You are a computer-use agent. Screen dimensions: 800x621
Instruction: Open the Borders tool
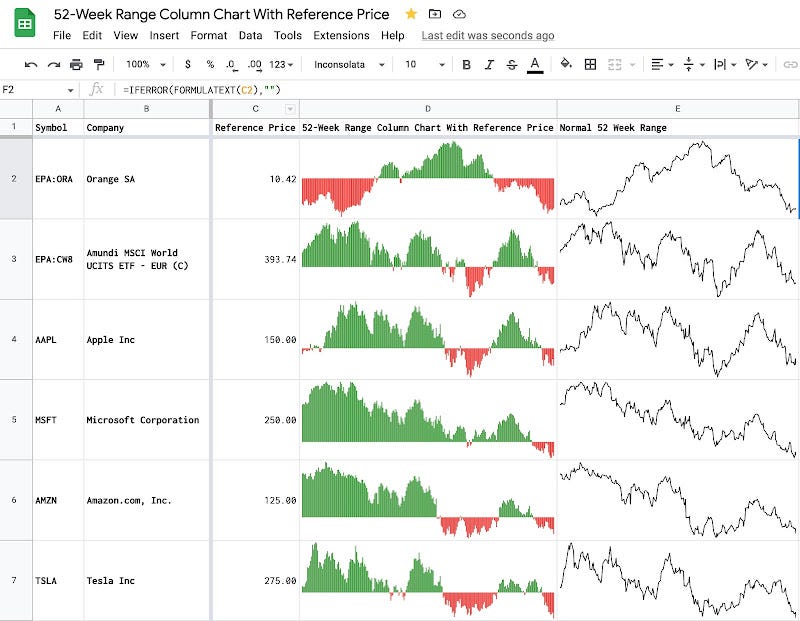click(x=591, y=63)
